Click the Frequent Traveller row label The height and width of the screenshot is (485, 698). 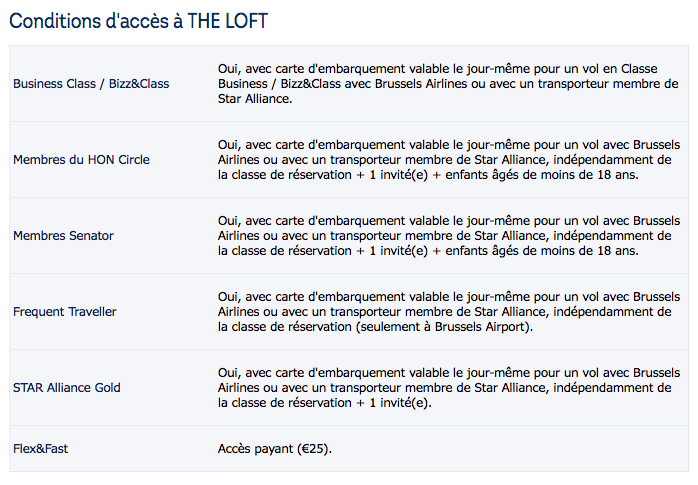point(65,312)
